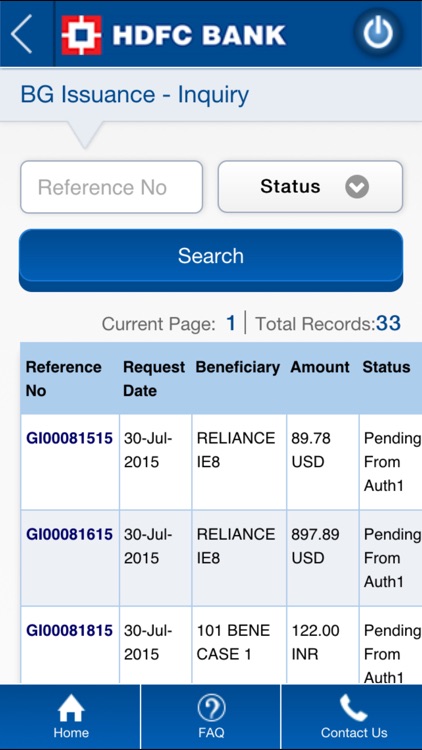
Task: Click the Request Date column header
Action: (x=154, y=379)
